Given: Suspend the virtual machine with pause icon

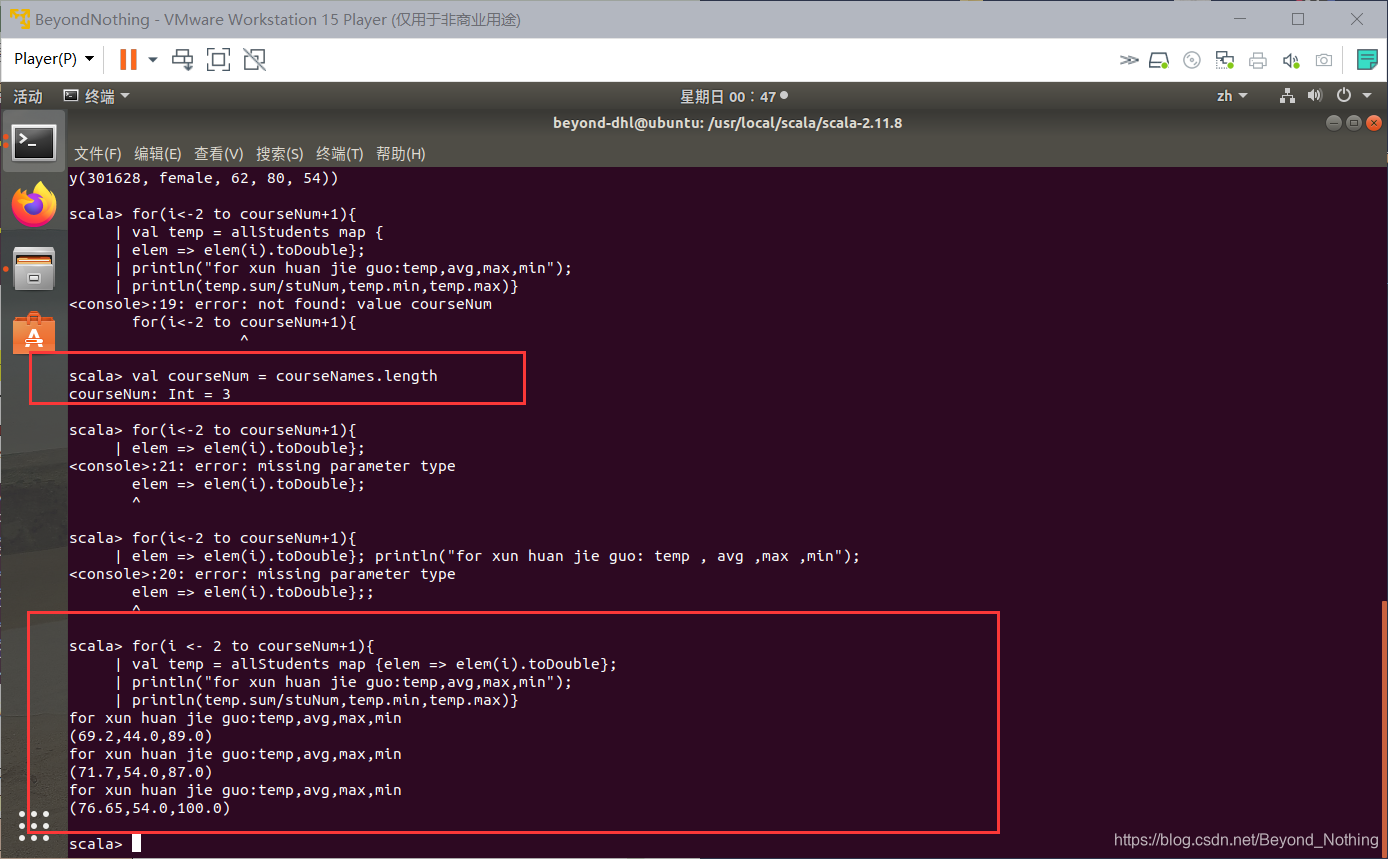Looking at the screenshot, I should point(128,59).
